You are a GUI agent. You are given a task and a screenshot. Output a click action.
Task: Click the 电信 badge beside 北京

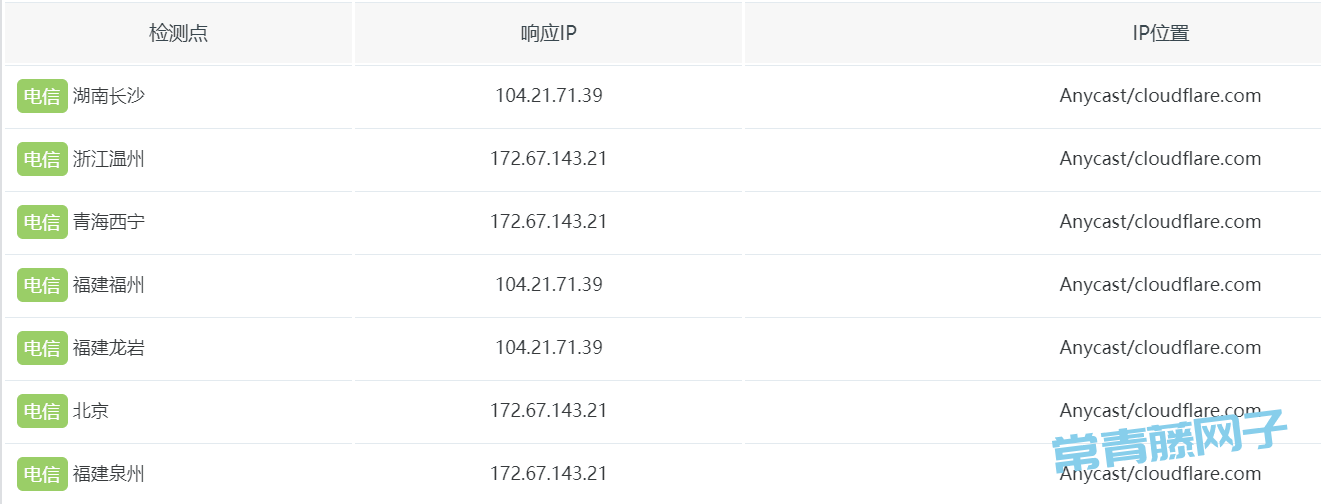coord(42,411)
